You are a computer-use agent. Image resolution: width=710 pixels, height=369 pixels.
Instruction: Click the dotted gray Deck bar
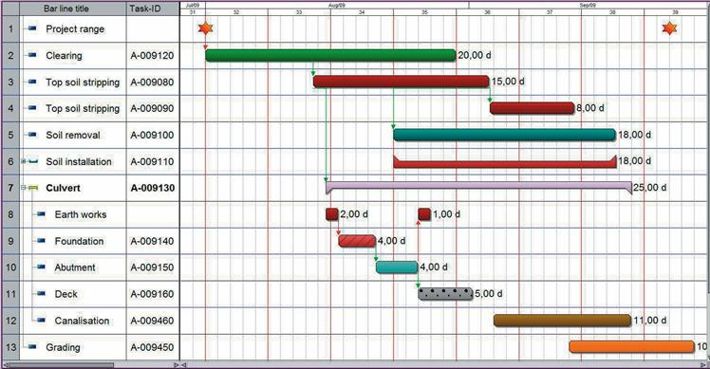point(446,293)
